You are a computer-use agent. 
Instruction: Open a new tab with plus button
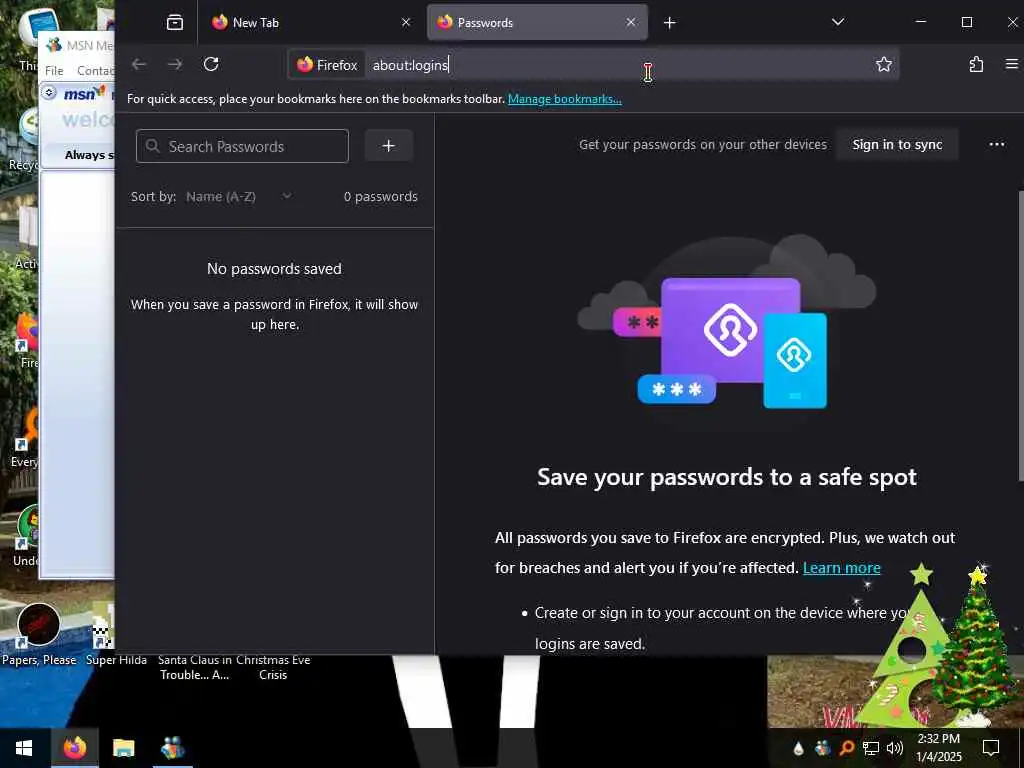(669, 23)
